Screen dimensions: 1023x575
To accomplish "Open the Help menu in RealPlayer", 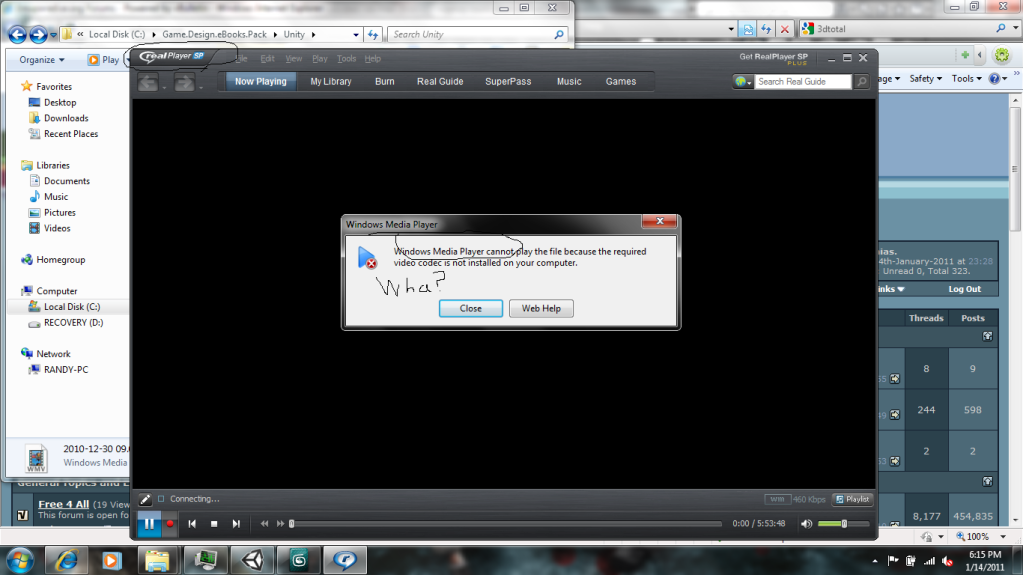I will pyautogui.click(x=373, y=59).
